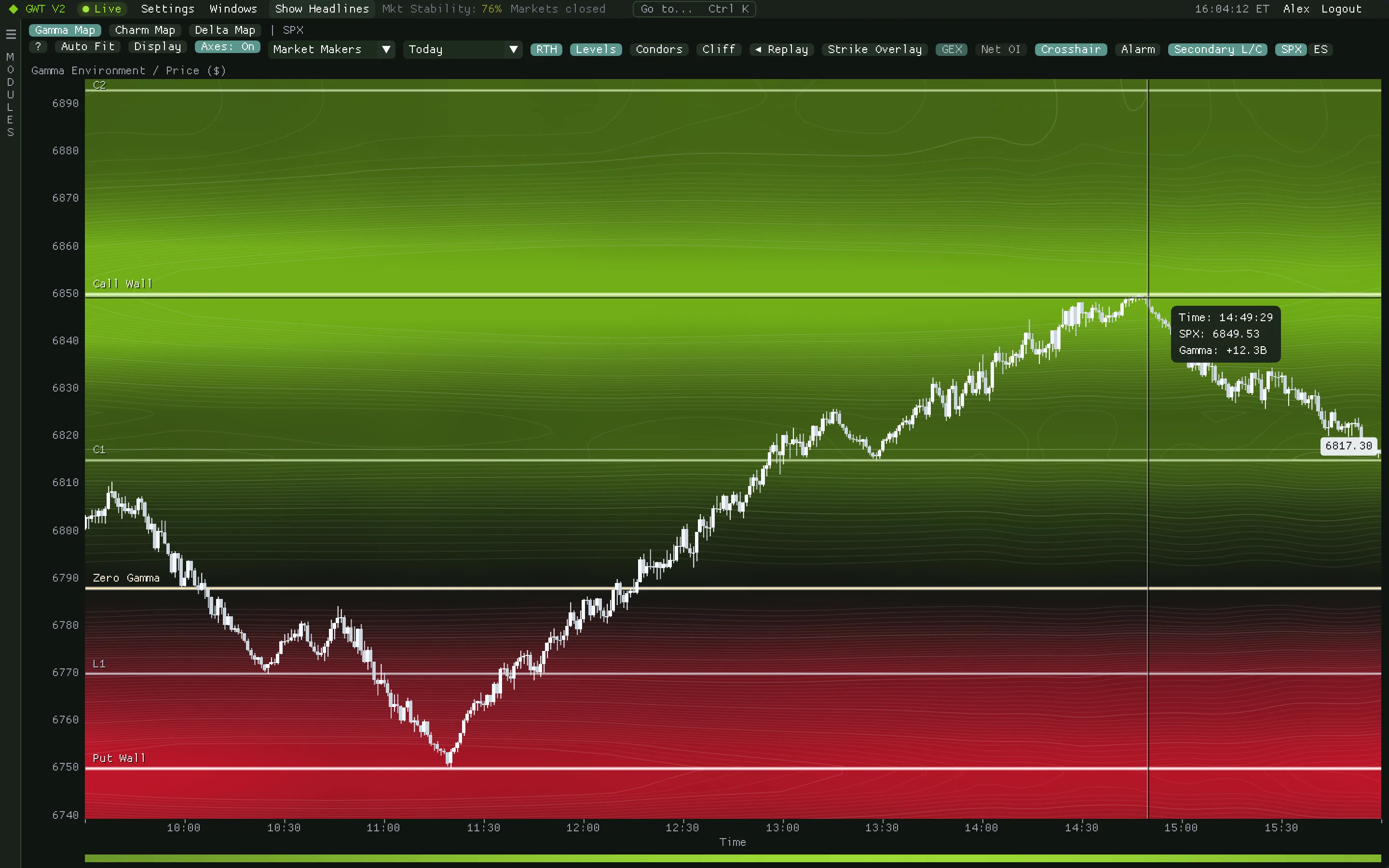Open the Settings menu
This screenshot has width=1389, height=868.
(168, 9)
